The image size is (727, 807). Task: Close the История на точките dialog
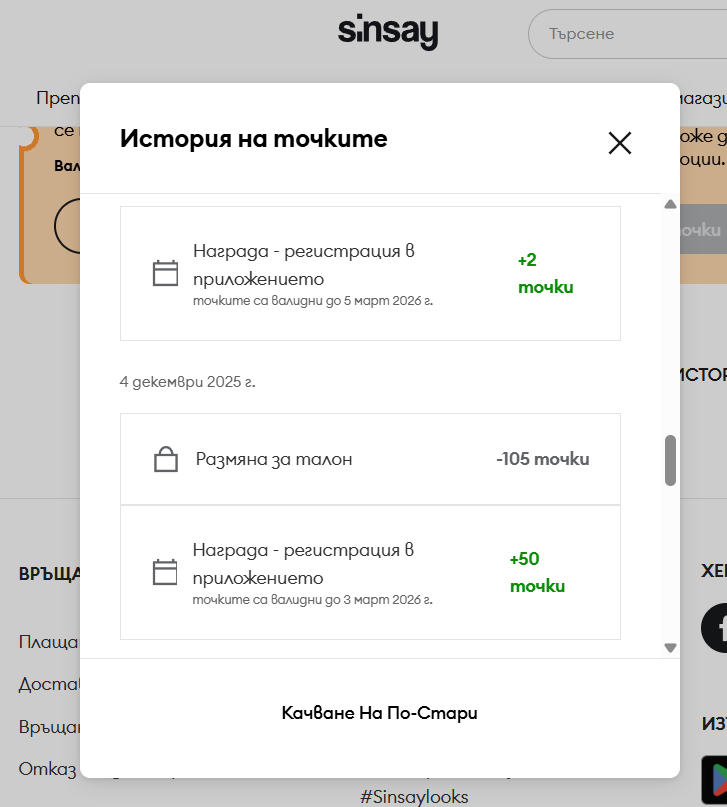(620, 143)
